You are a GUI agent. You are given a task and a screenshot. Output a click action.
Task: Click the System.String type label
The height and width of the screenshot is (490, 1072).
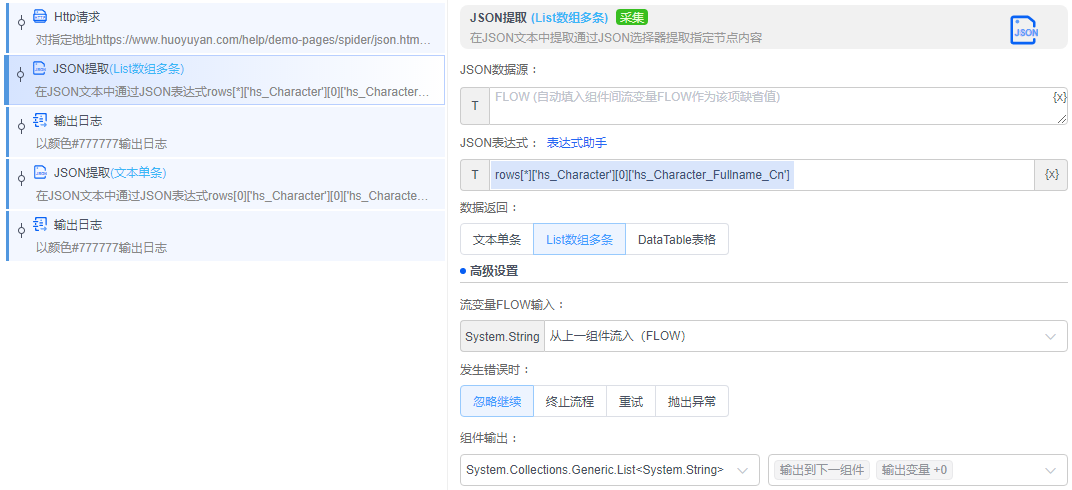502,336
